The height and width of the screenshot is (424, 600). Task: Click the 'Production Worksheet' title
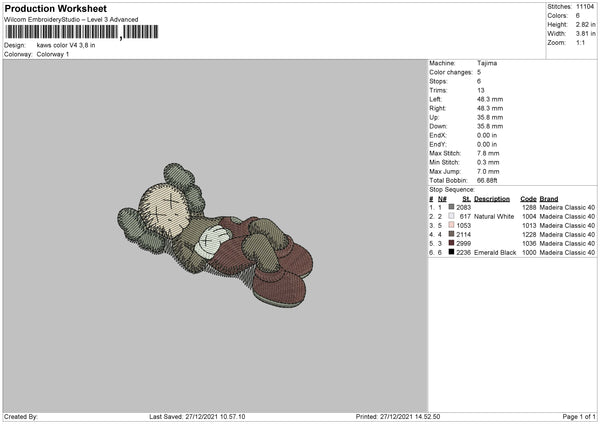(55, 8)
